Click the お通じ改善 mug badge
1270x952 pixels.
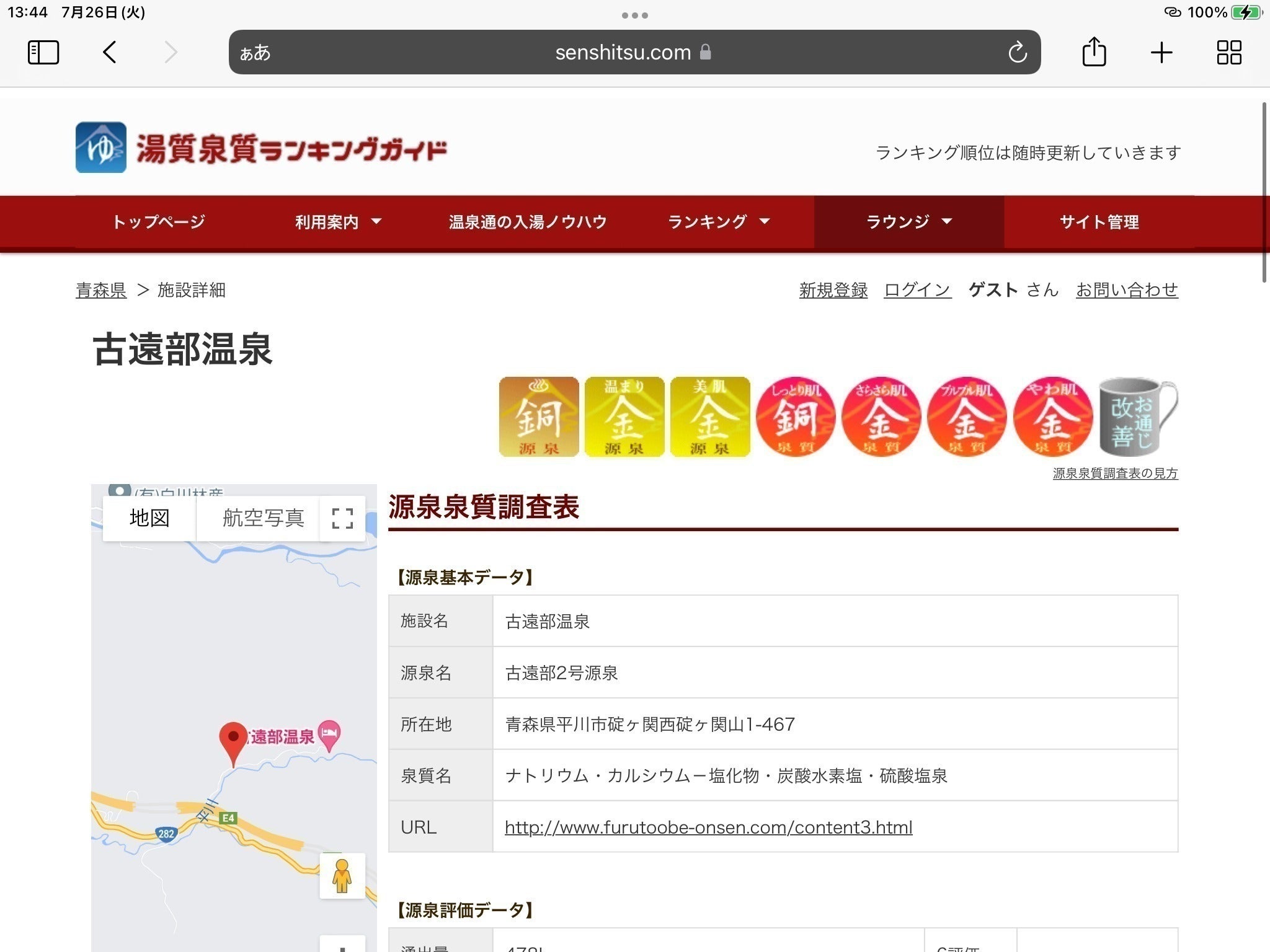pyautogui.click(x=1137, y=416)
